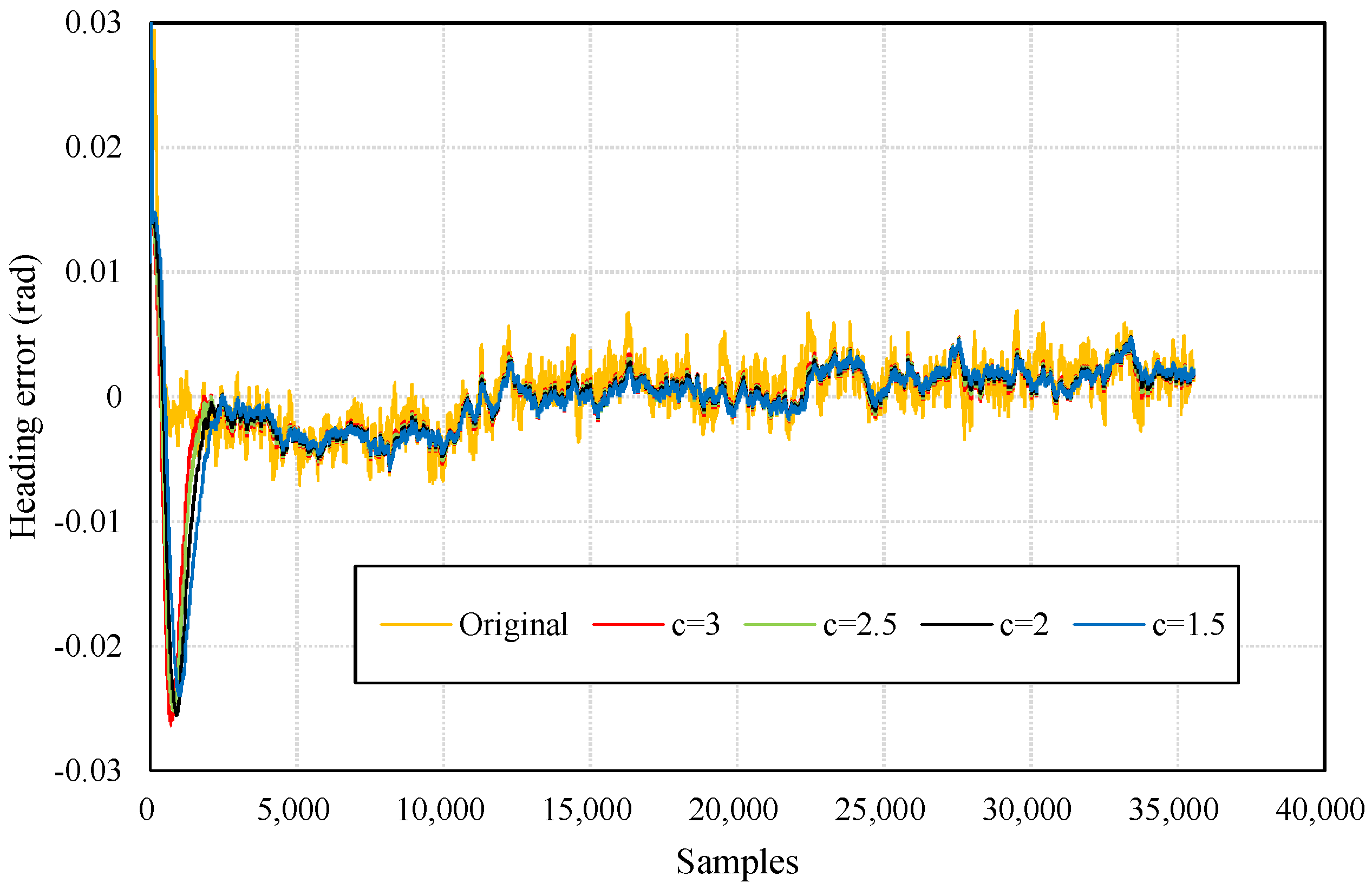The image size is (1372, 889).
Task: Click the 'Samples' x-axis title
Action: 737,862
